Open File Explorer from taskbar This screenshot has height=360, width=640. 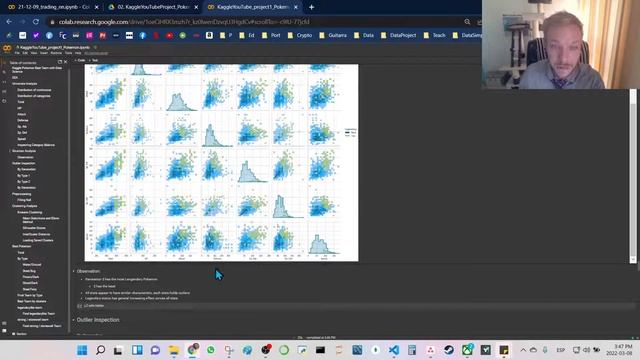[x=174, y=350]
